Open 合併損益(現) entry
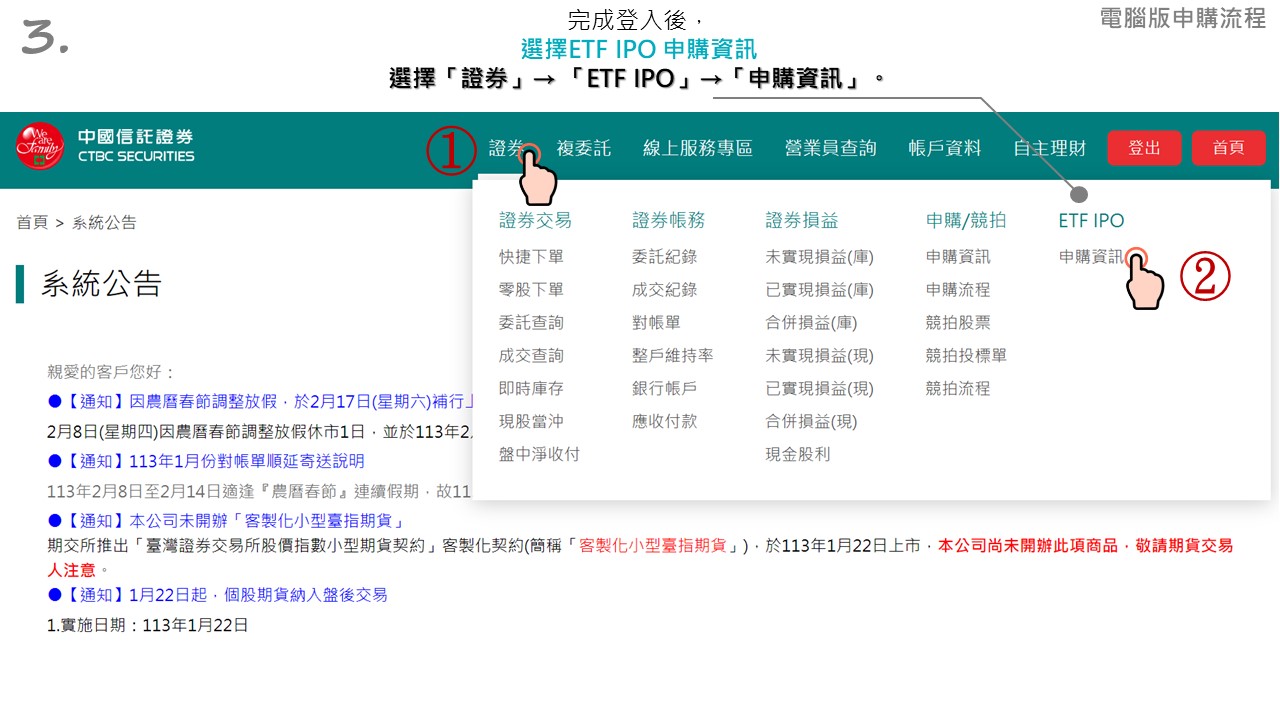 point(811,422)
